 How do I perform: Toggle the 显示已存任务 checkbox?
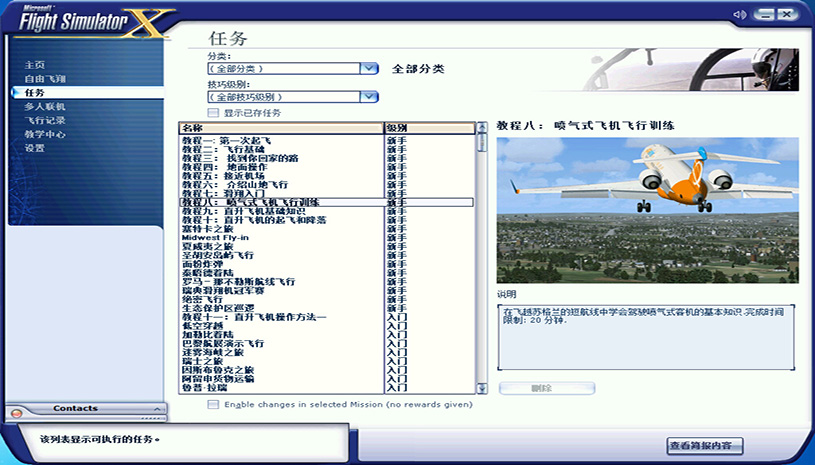(213, 113)
